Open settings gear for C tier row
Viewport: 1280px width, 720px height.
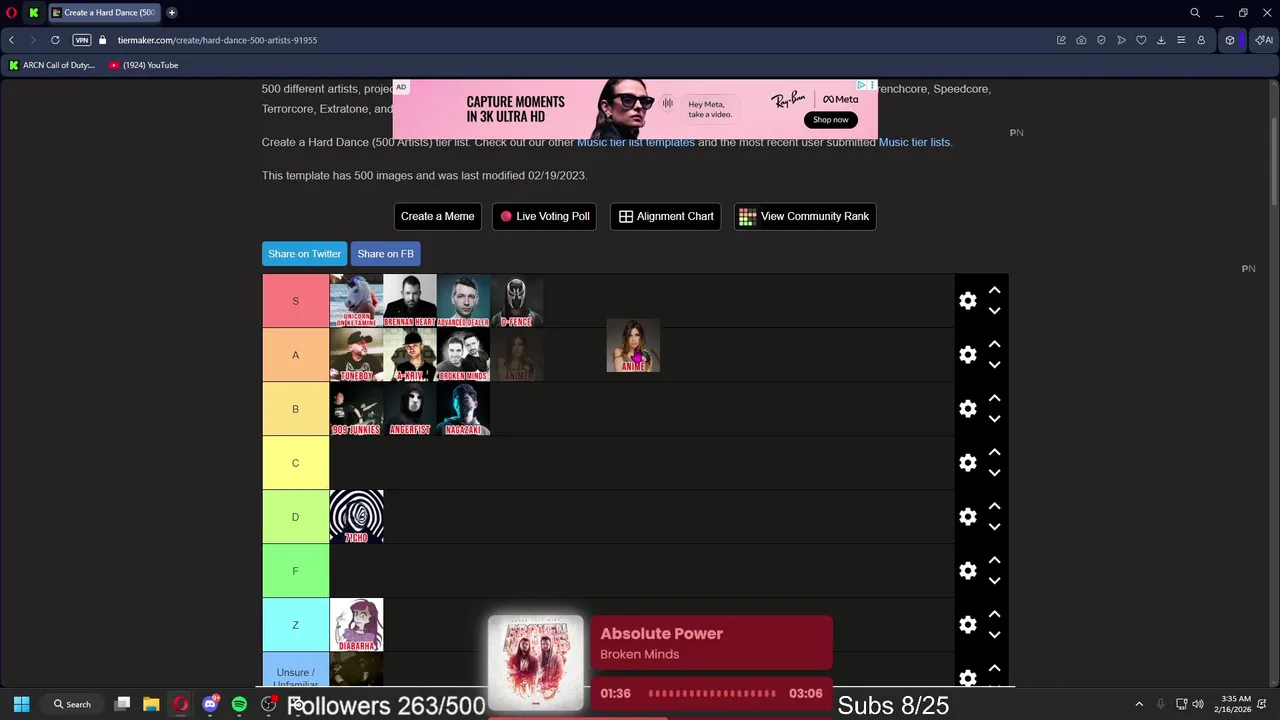[x=968, y=463]
